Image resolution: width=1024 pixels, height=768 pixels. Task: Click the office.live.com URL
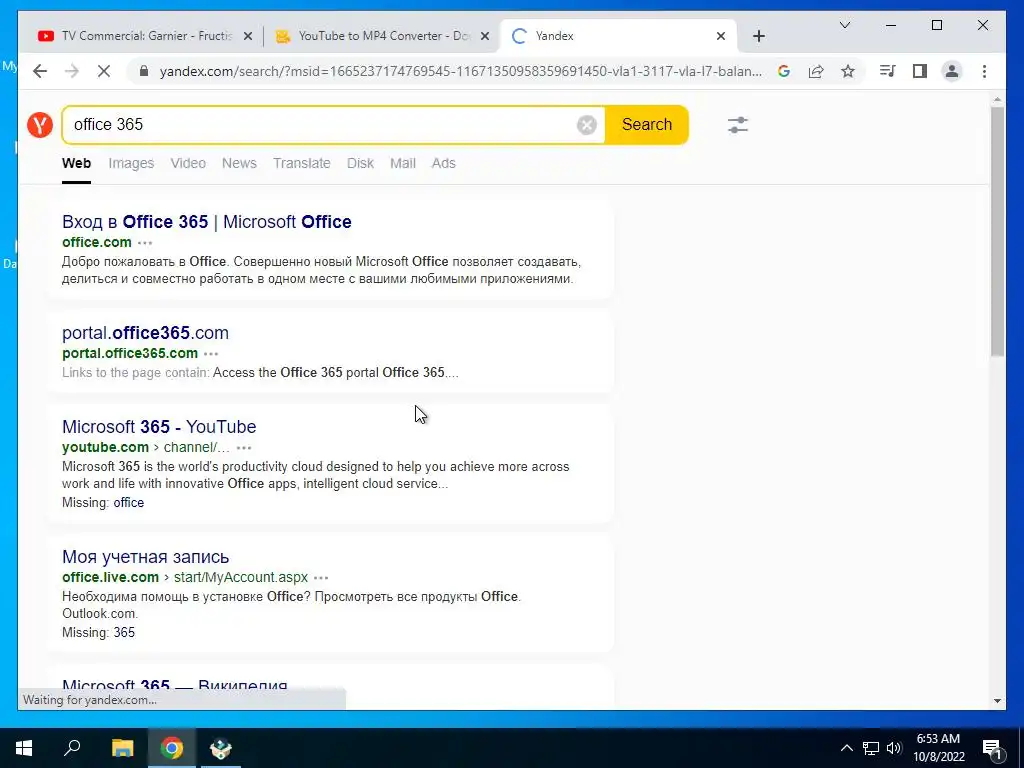(x=110, y=577)
